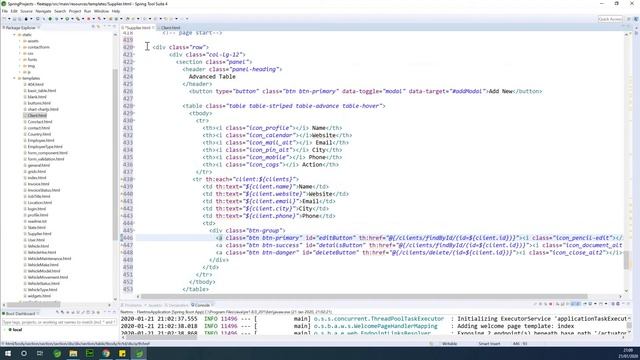This screenshot has height=360, width=640.
Task: Close the Supplier.html editor tab
Action: coord(153,28)
